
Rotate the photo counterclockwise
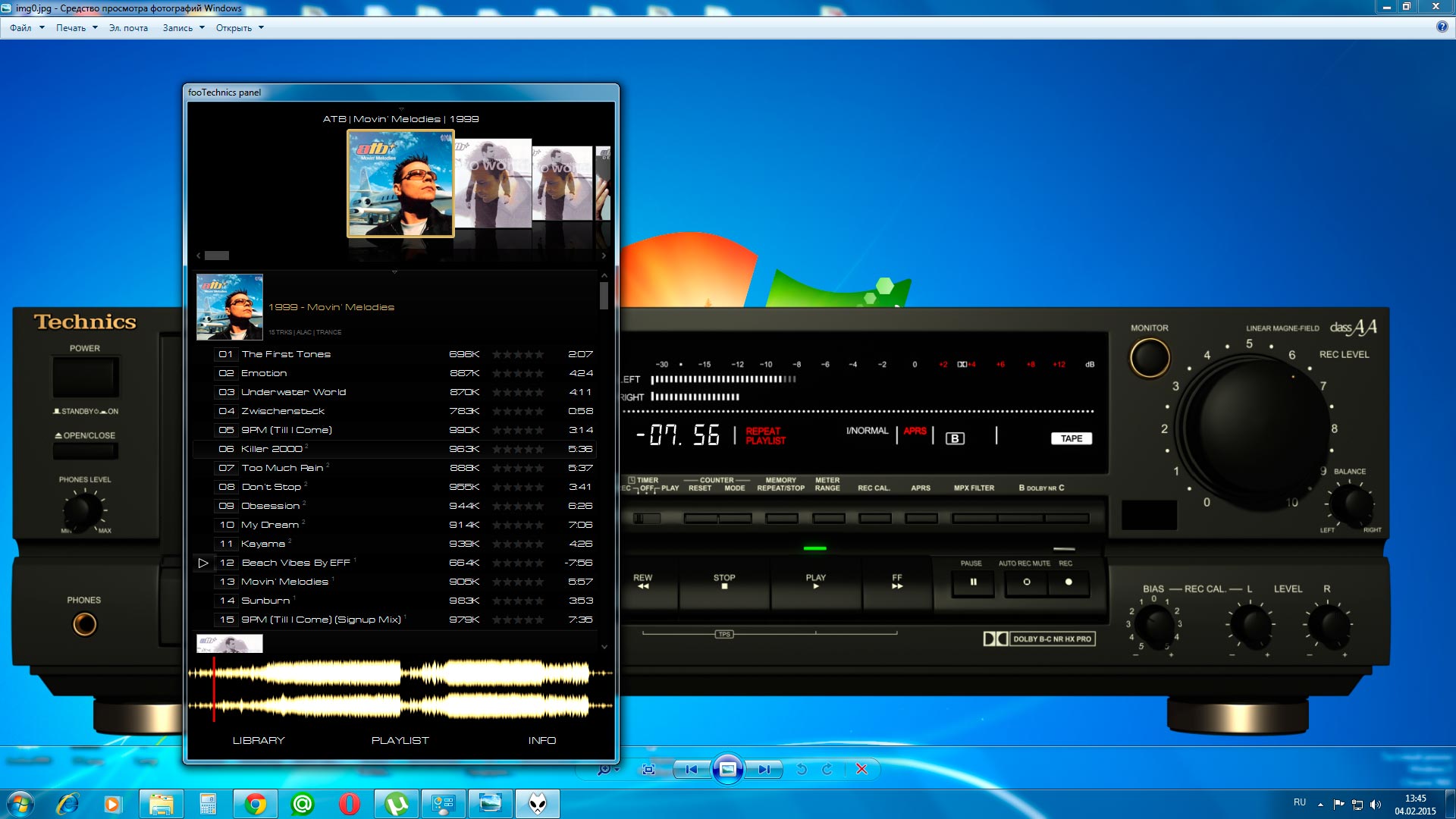coord(802,769)
